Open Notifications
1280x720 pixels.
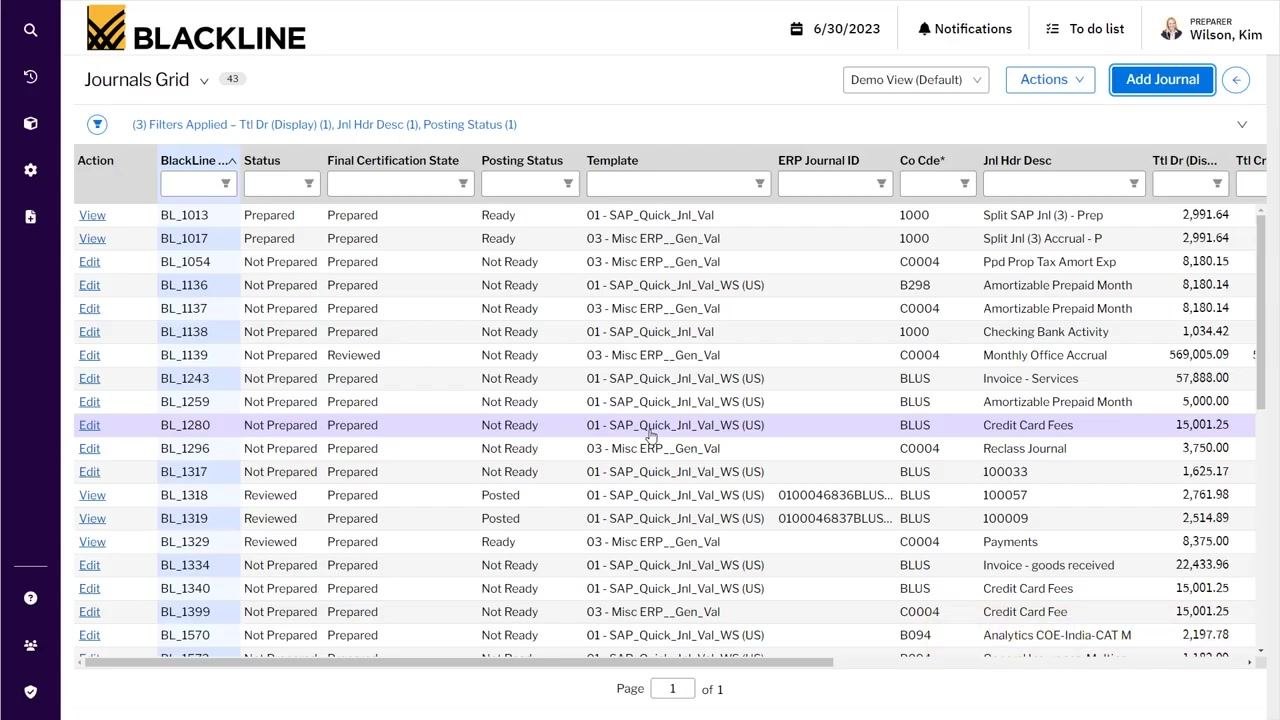[x=965, y=29]
